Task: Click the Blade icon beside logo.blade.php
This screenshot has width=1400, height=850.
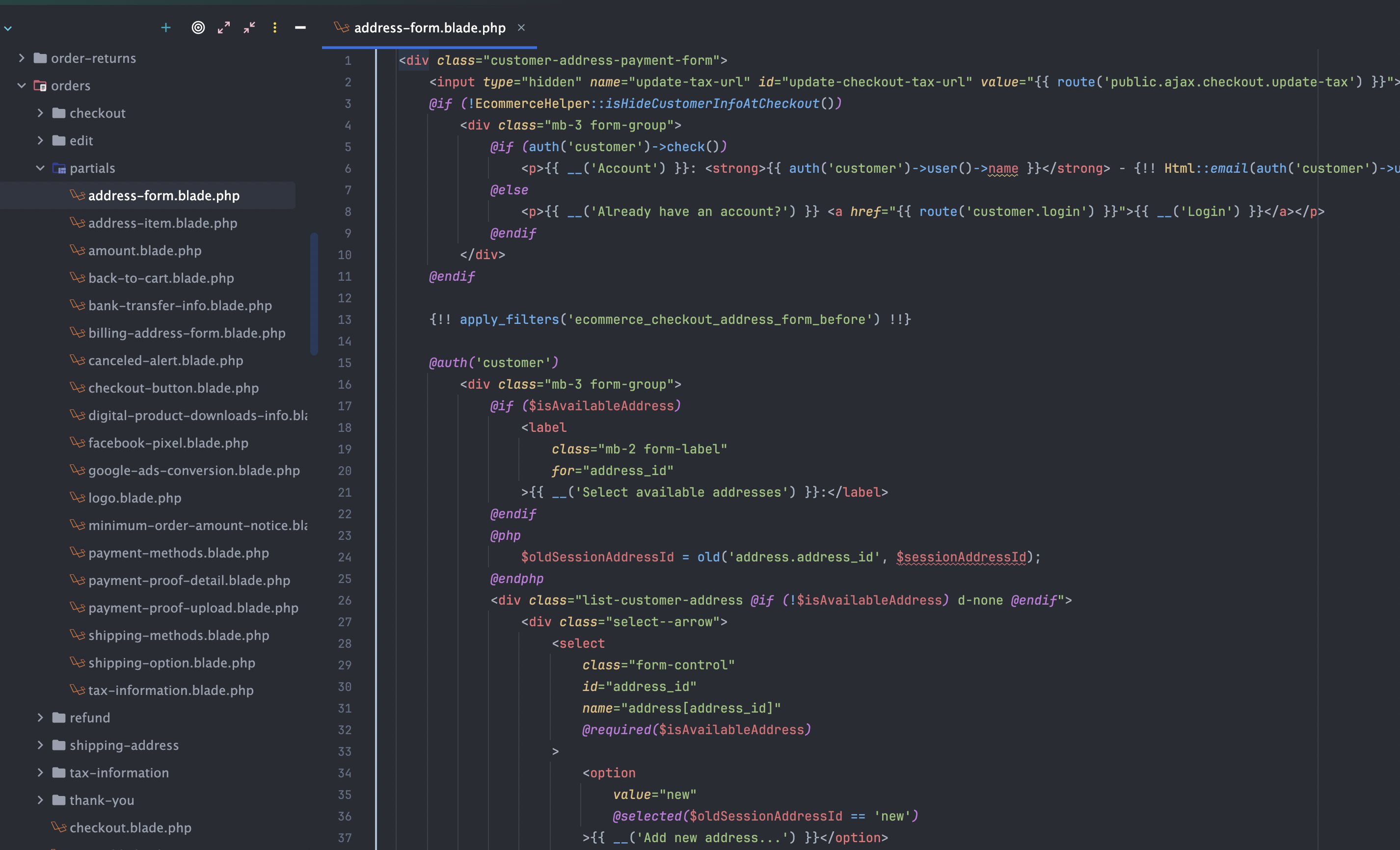Action: [x=77, y=498]
